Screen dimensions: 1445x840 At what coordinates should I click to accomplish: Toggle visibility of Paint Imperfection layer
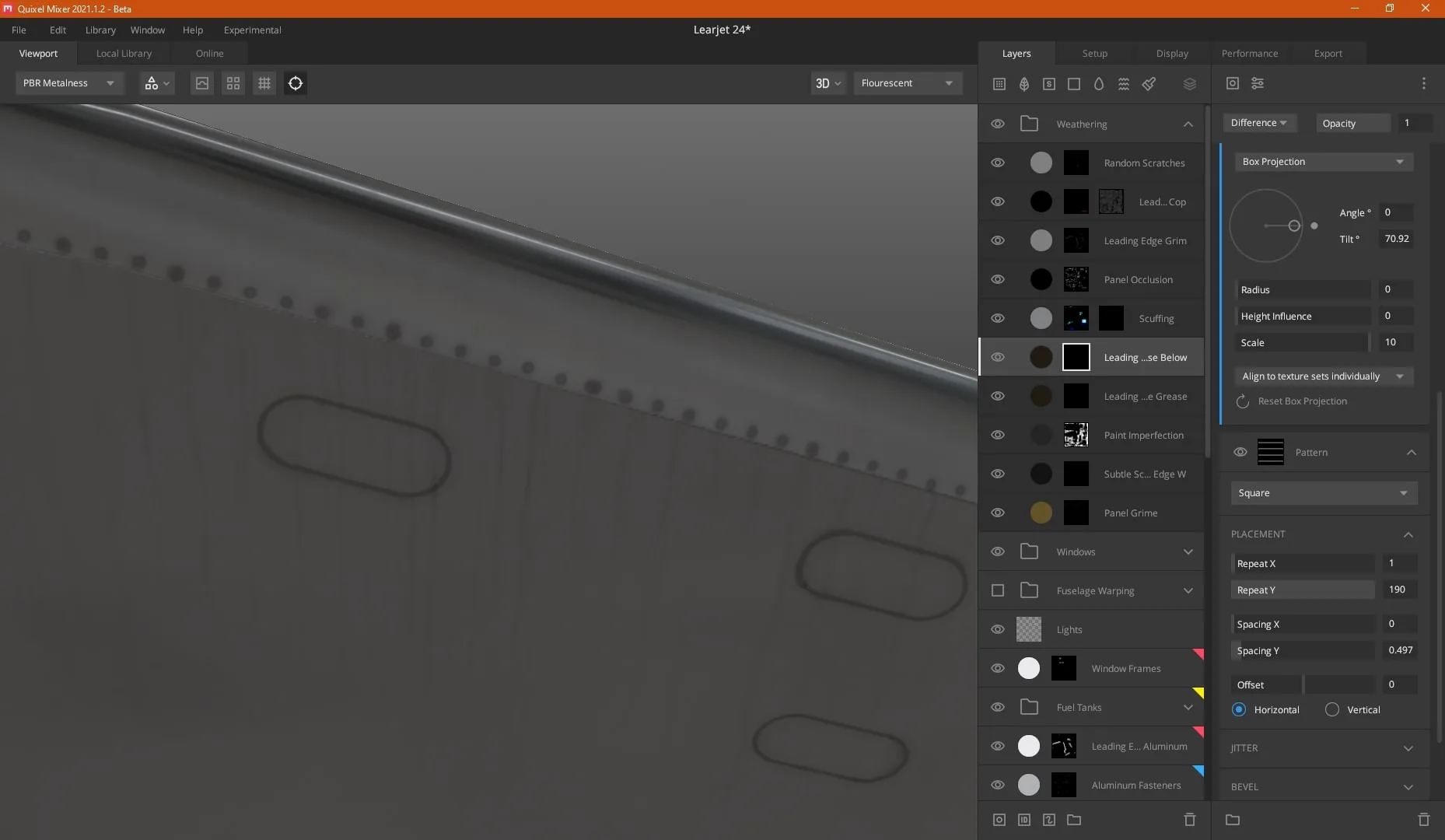(x=998, y=435)
